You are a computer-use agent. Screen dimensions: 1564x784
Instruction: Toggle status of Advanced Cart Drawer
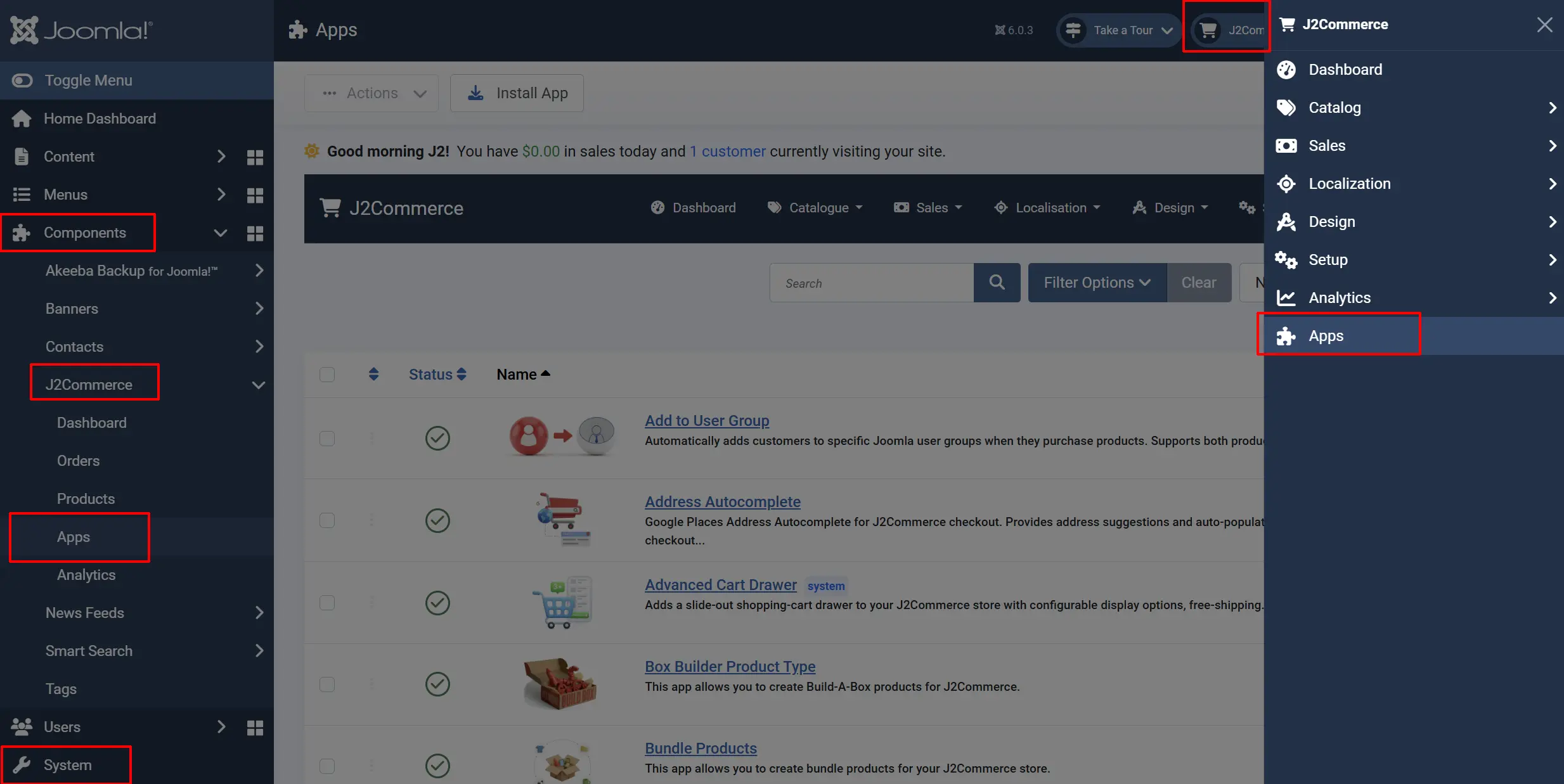[437, 602]
